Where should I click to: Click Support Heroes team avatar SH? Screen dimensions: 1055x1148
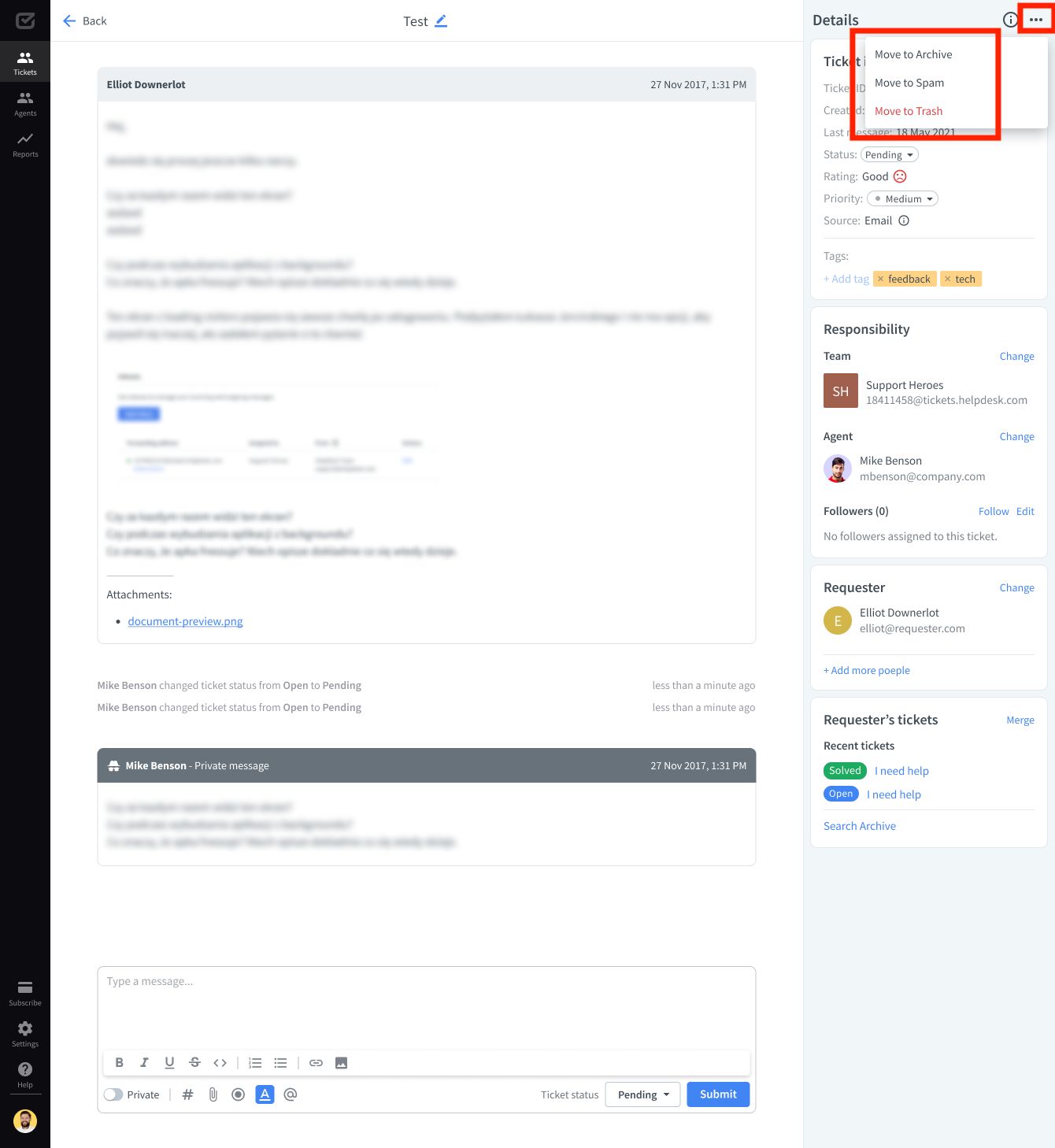point(841,391)
